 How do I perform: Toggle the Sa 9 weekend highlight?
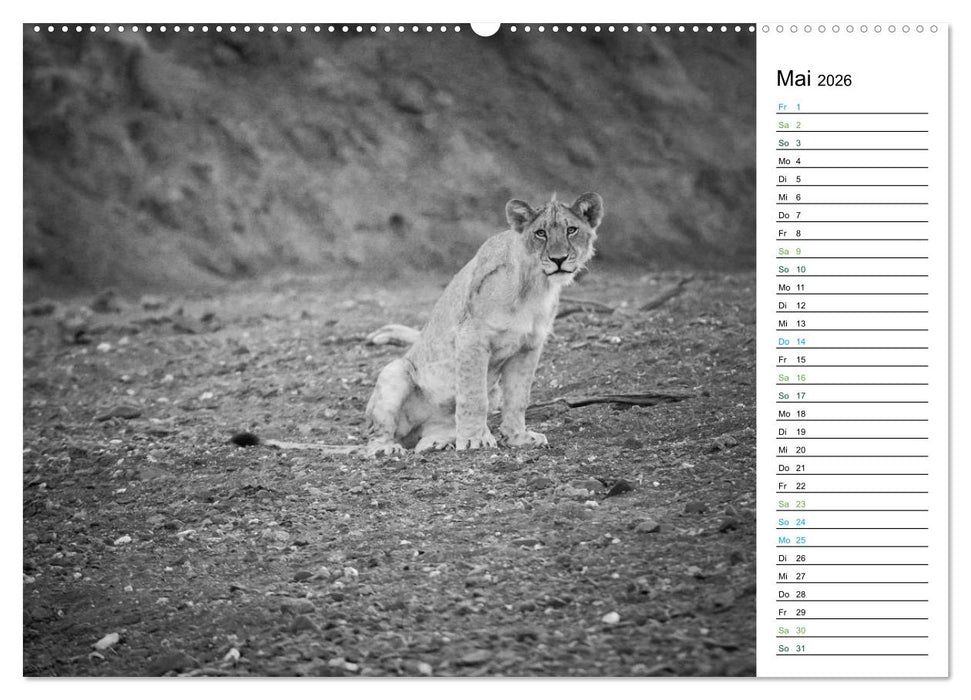pyautogui.click(x=790, y=252)
